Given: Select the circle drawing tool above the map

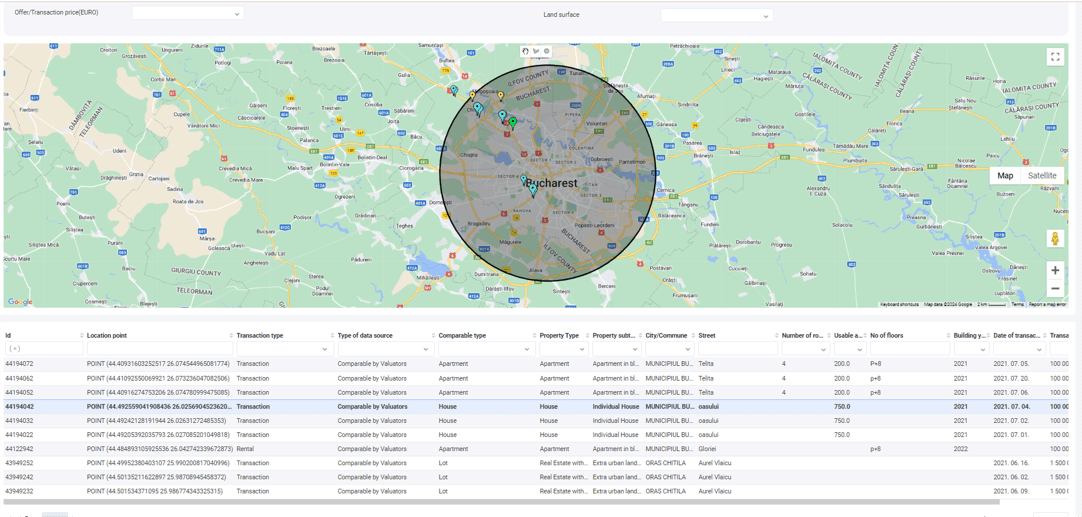Looking at the screenshot, I should tap(547, 51).
